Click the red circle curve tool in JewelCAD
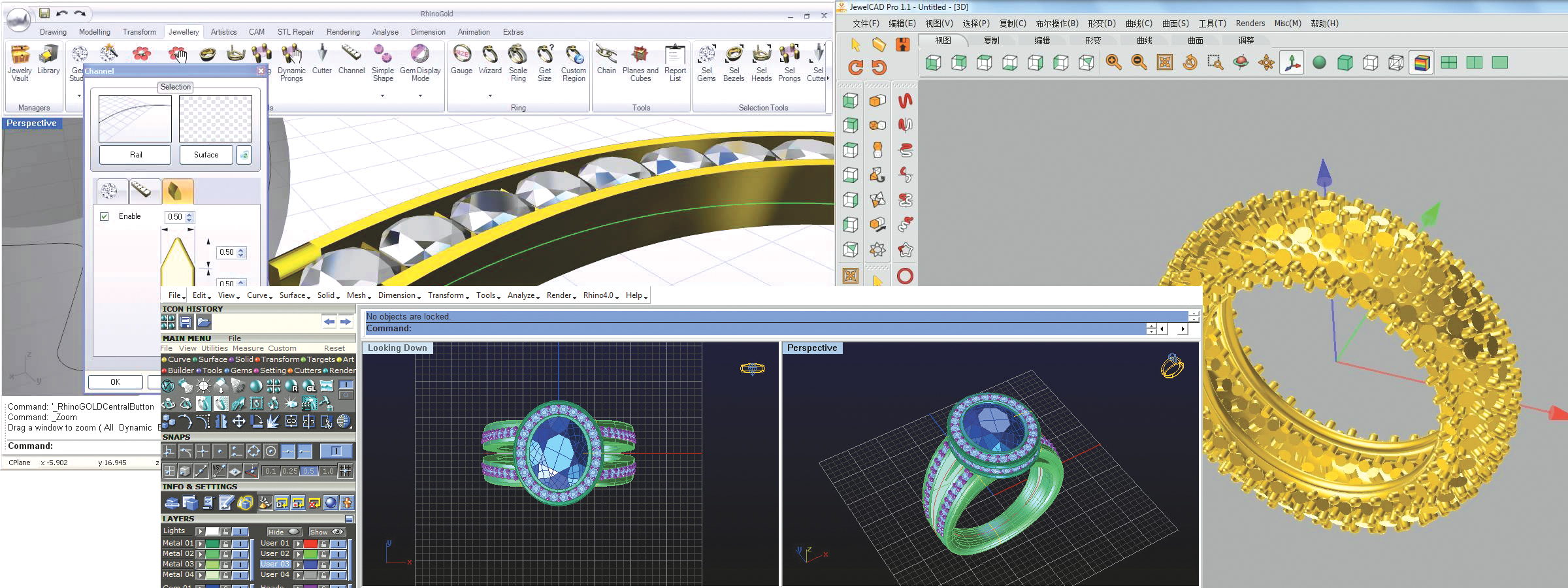 [905, 276]
